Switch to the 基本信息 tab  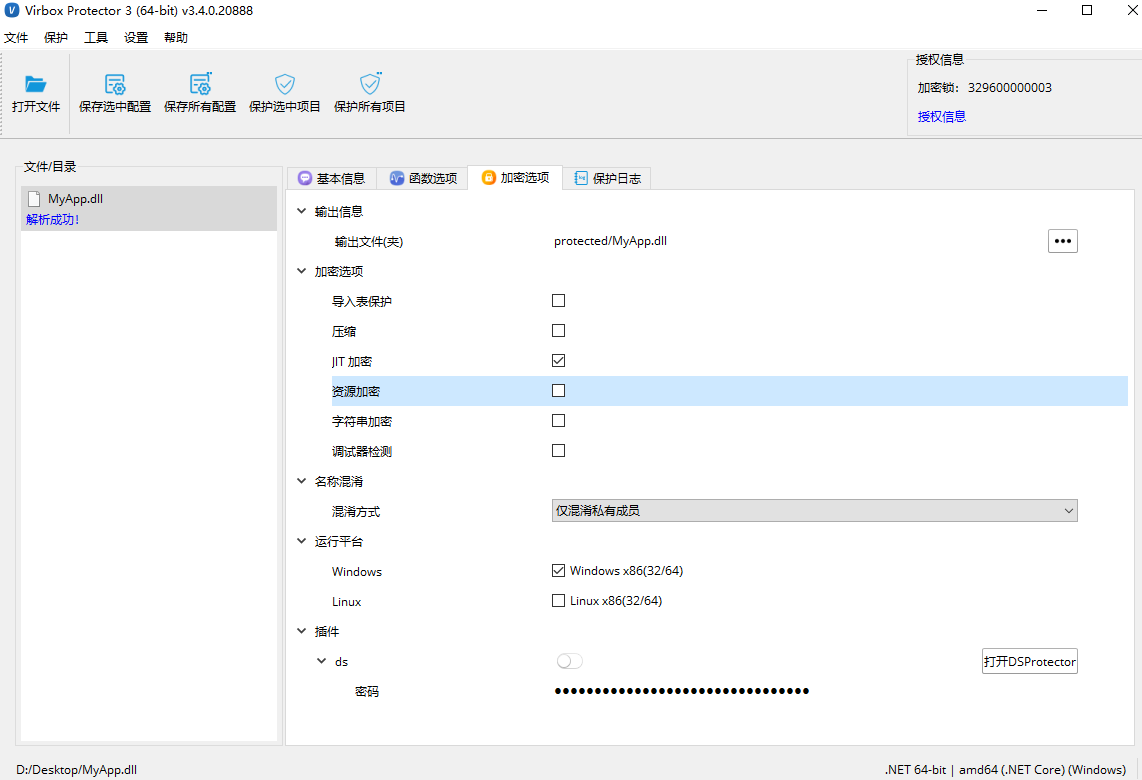tap(332, 178)
